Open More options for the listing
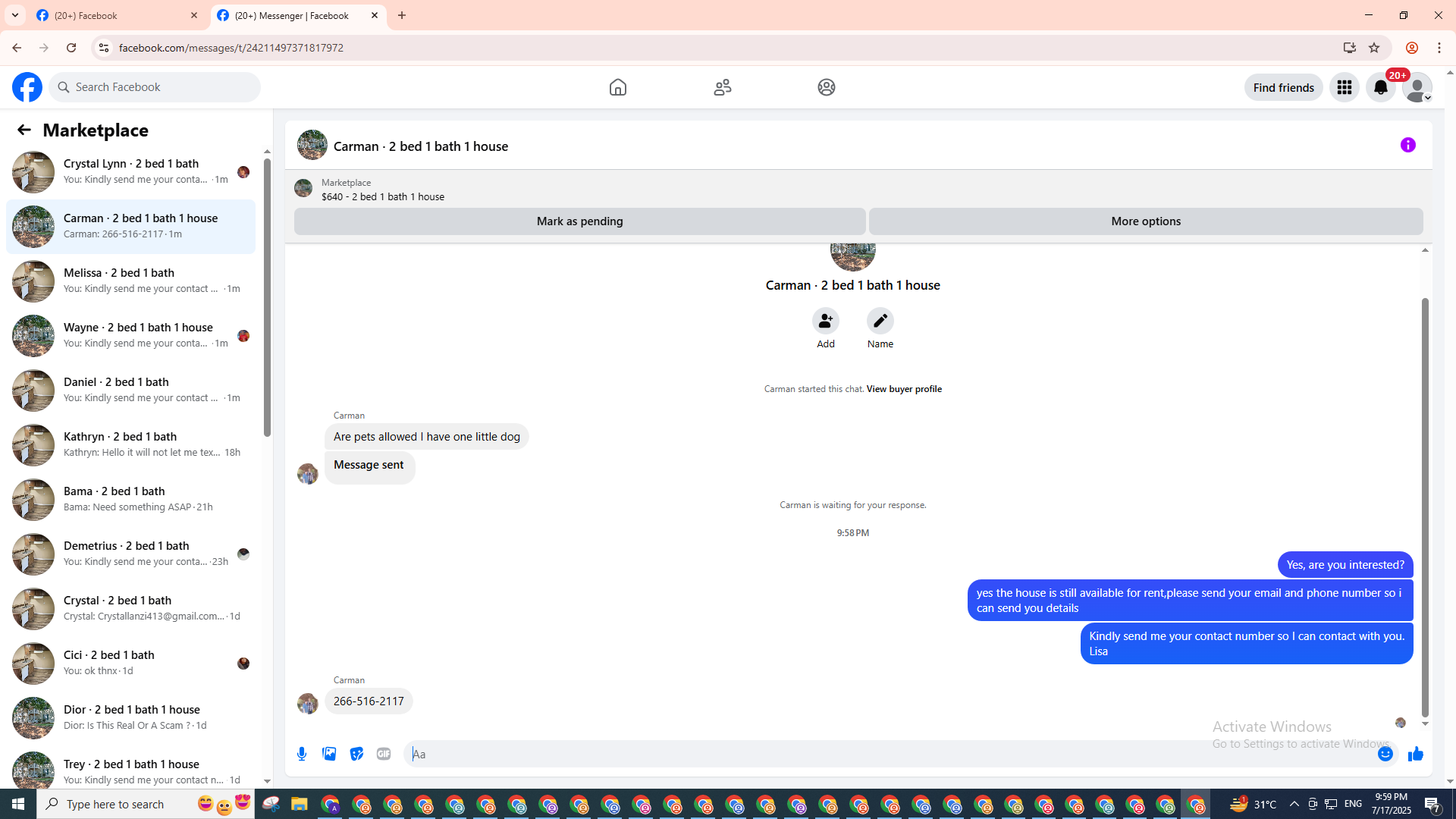This screenshot has width=1456, height=819. coord(1146,221)
